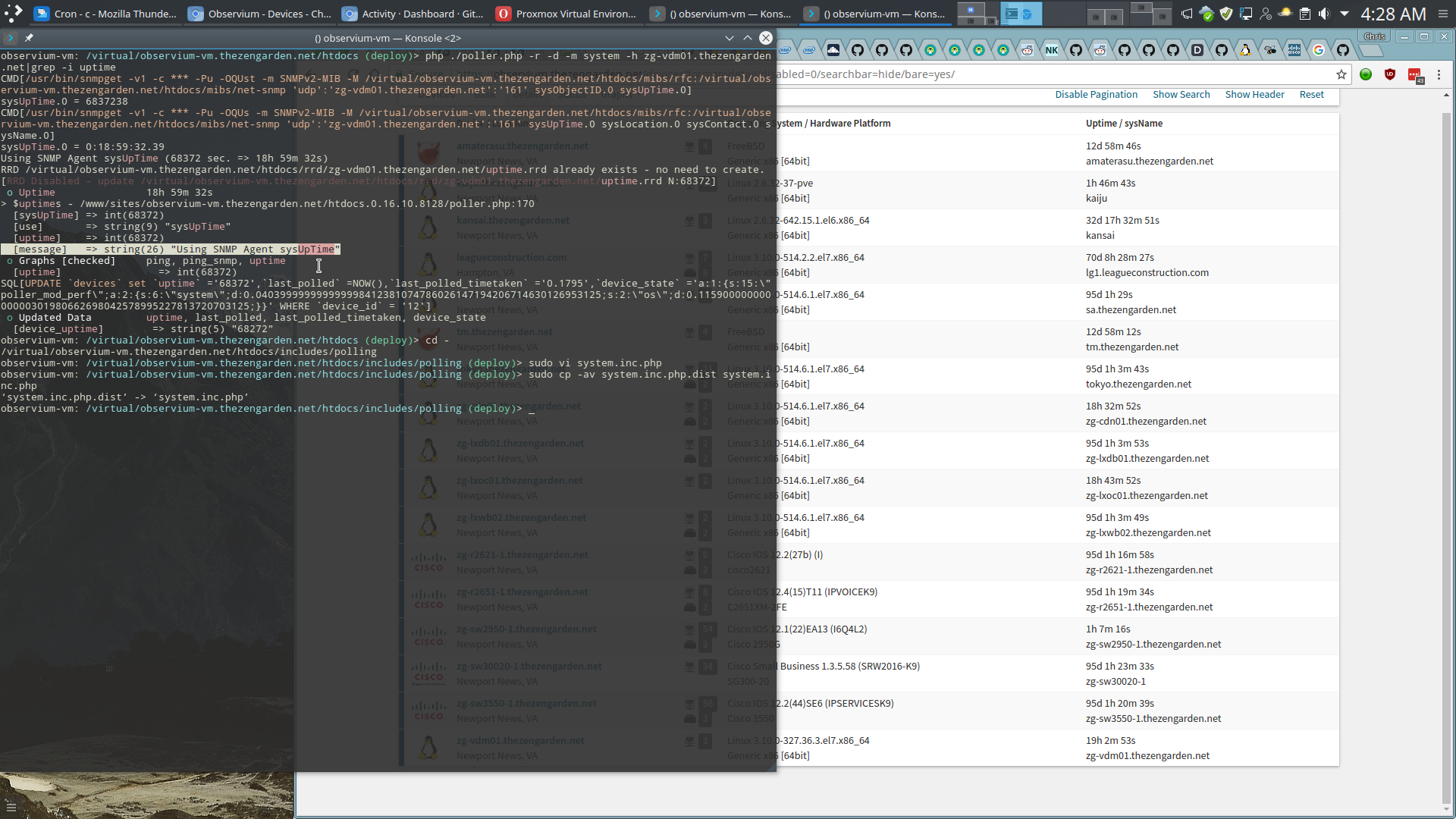Click tokyo.thezengarden.net sysName text
Image resolution: width=1456 pixels, height=819 pixels.
click(1138, 384)
